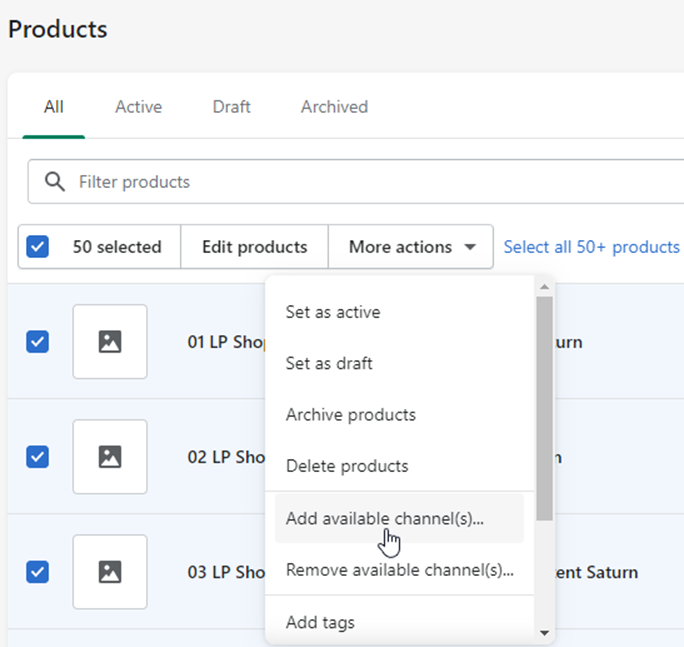Click image placeholder for 01 LP product

click(x=110, y=342)
